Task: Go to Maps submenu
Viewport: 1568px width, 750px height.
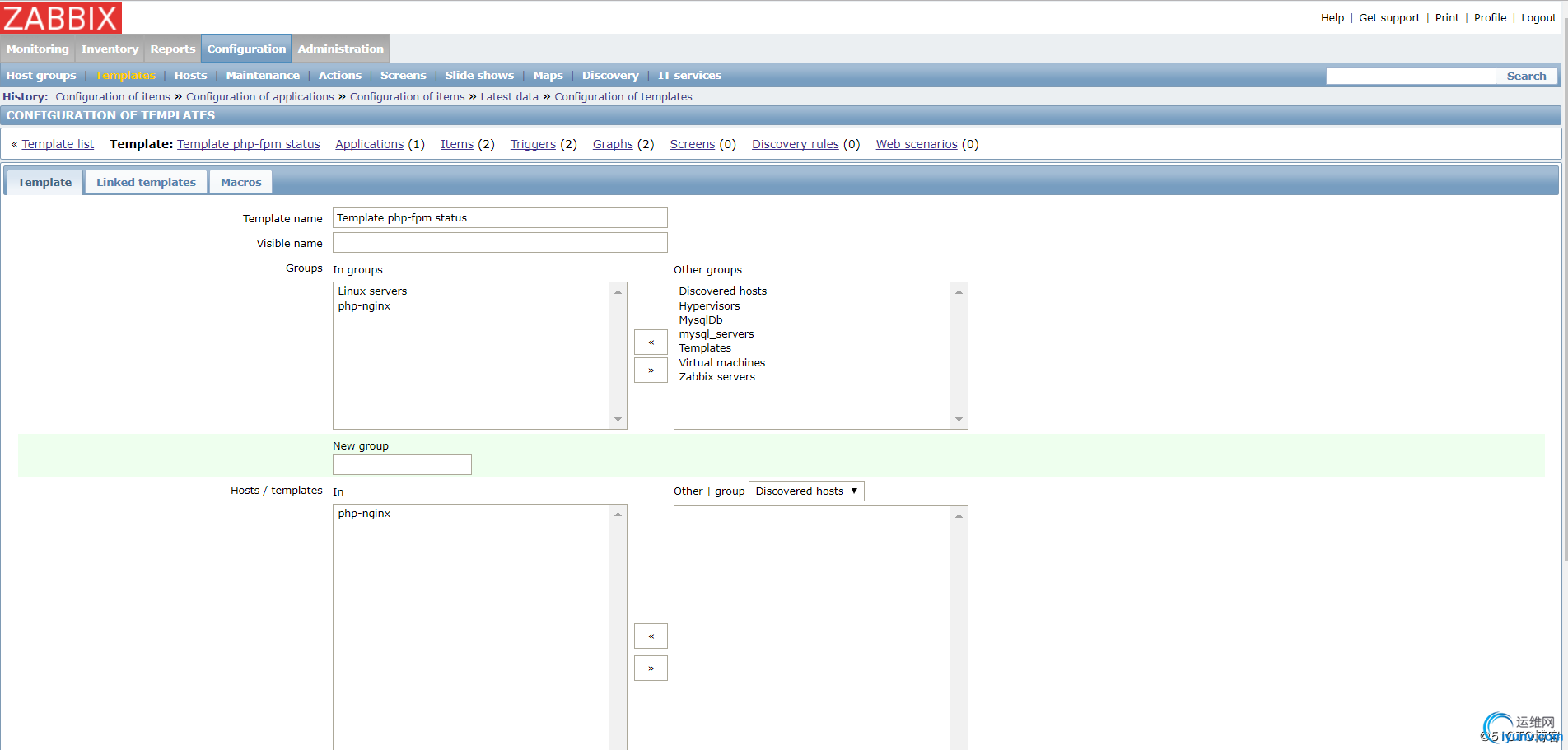Action: [548, 76]
